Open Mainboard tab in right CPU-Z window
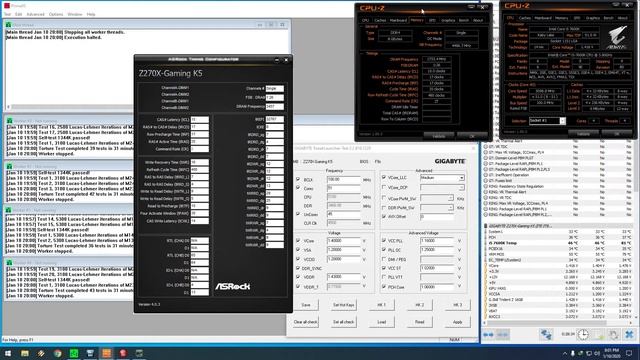The height and width of the screenshot is (360, 640). (x=543, y=18)
